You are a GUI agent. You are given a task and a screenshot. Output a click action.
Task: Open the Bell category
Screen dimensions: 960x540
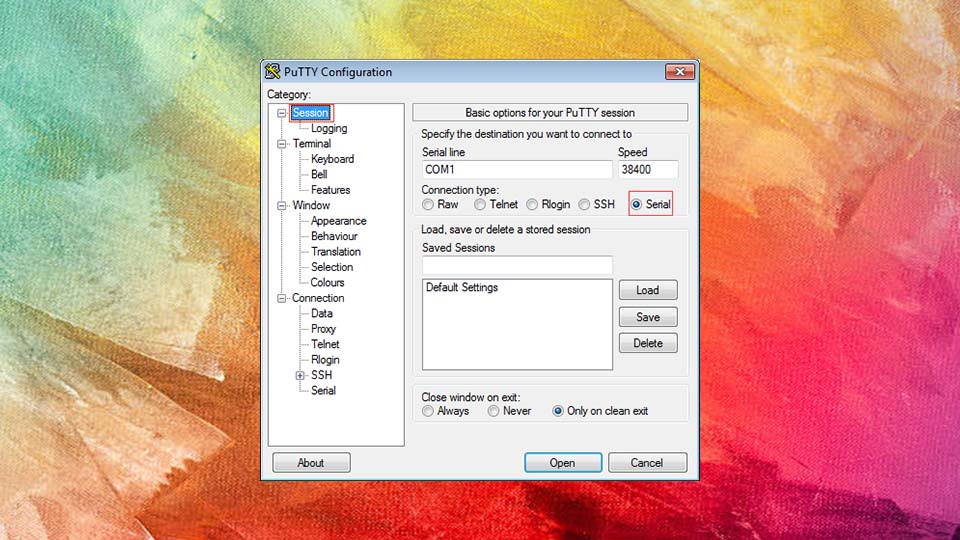coord(319,174)
